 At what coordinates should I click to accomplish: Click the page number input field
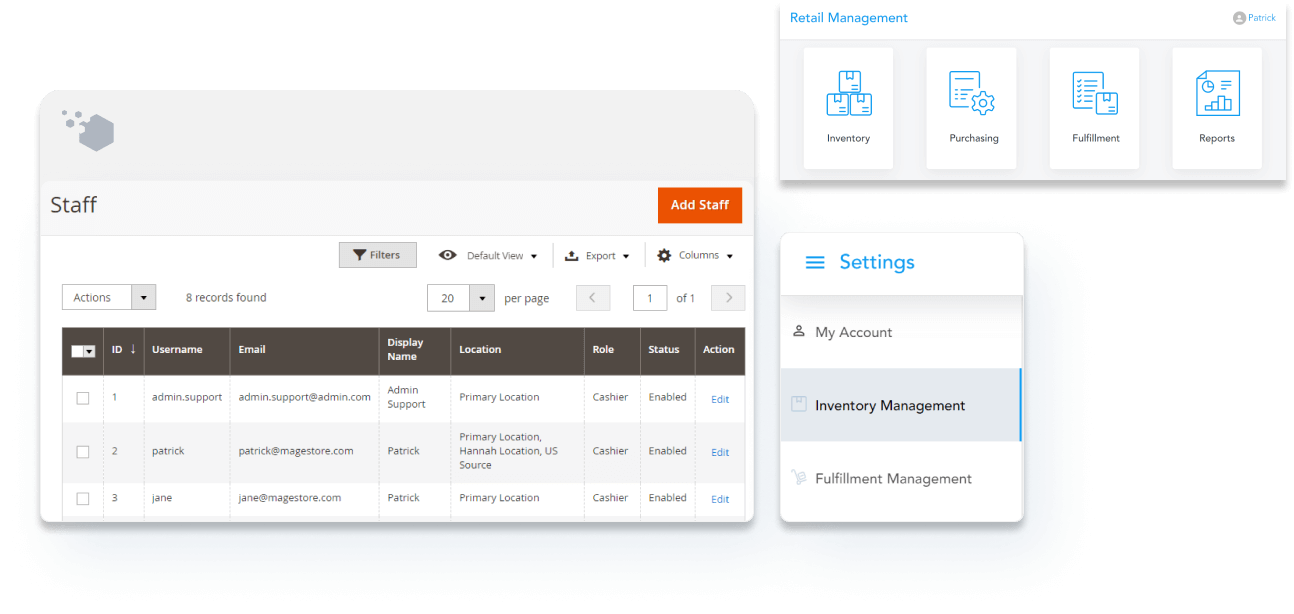650,298
